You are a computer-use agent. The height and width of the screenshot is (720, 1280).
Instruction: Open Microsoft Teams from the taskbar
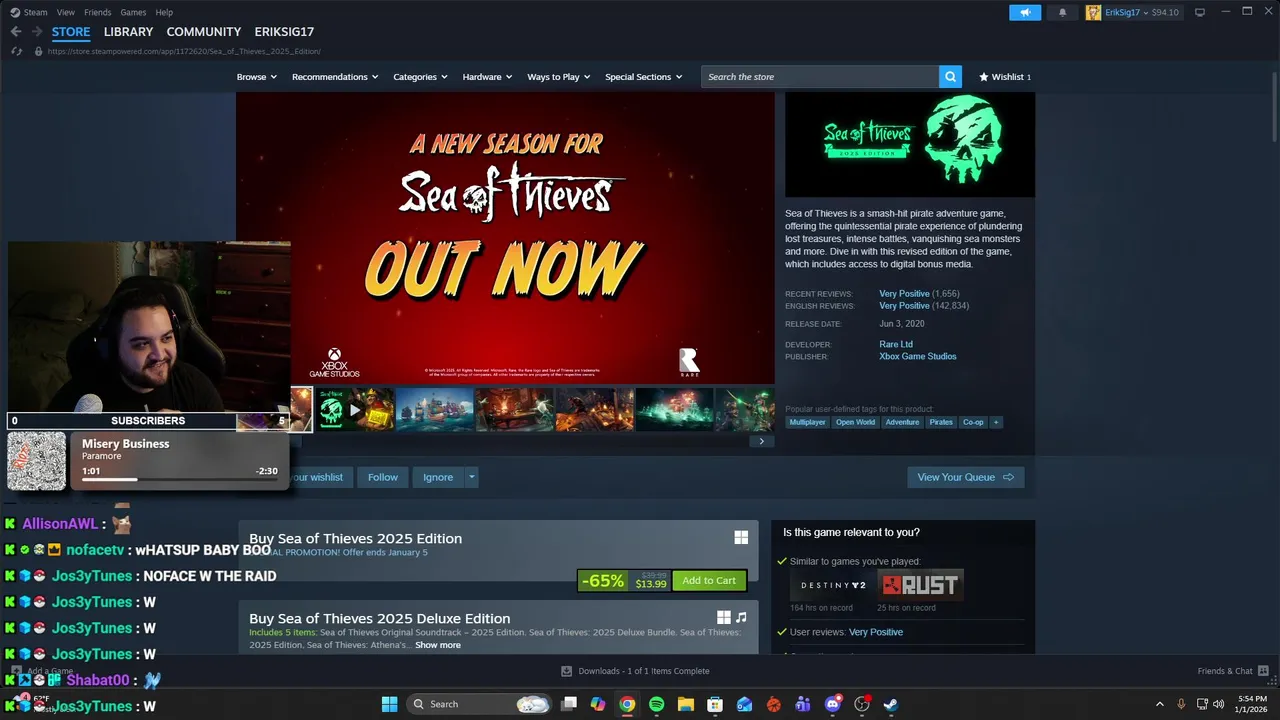[802, 704]
